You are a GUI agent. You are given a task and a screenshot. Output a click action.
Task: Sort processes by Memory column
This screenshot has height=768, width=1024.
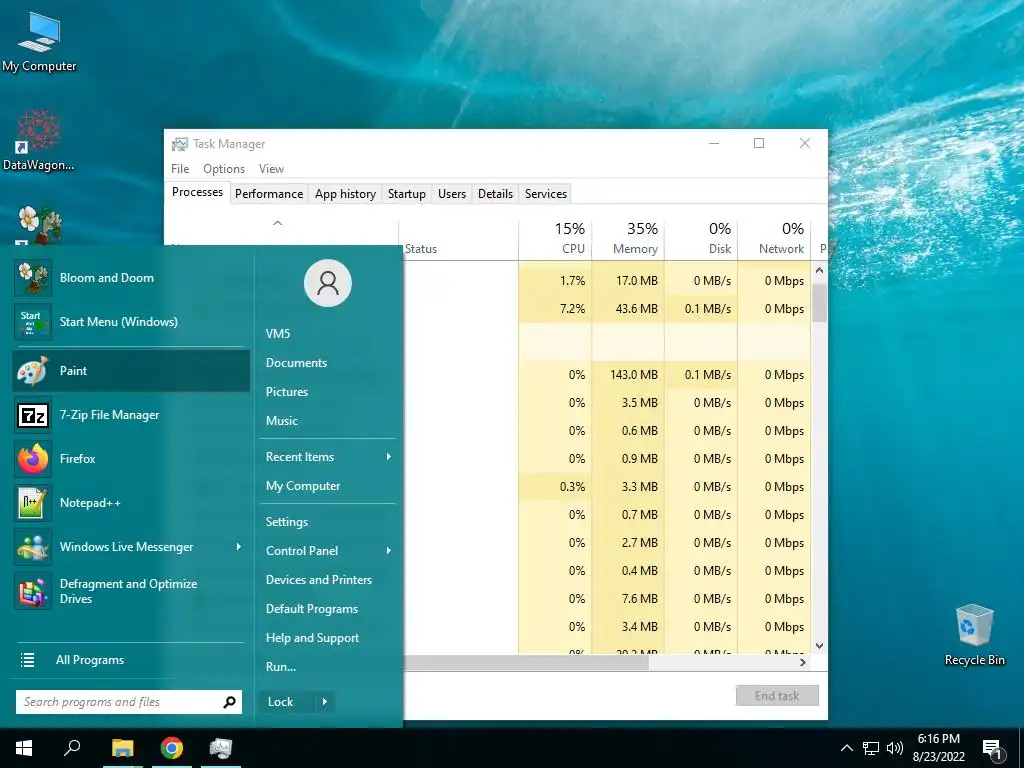pos(628,239)
